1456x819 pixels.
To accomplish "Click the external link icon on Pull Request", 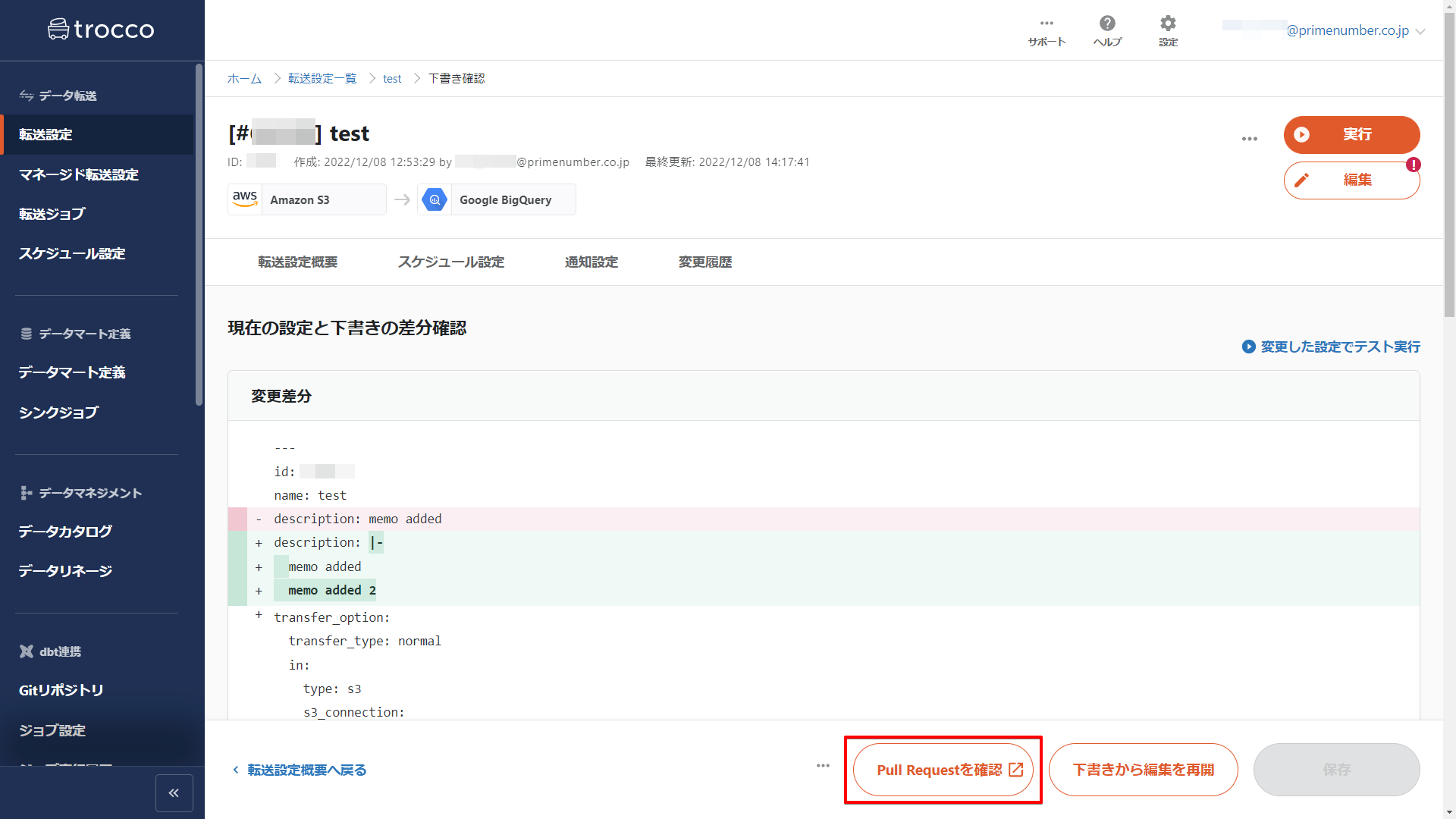I will (1015, 770).
